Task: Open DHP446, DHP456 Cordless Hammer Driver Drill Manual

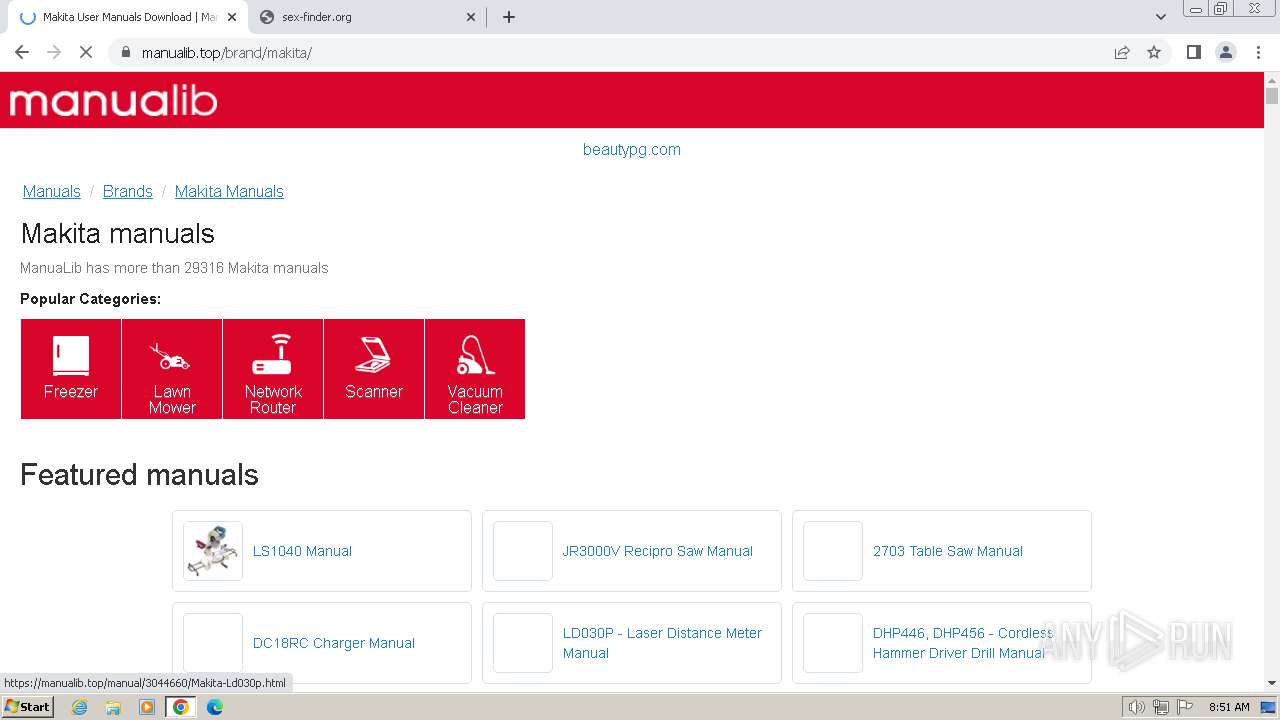Action: [x=963, y=643]
